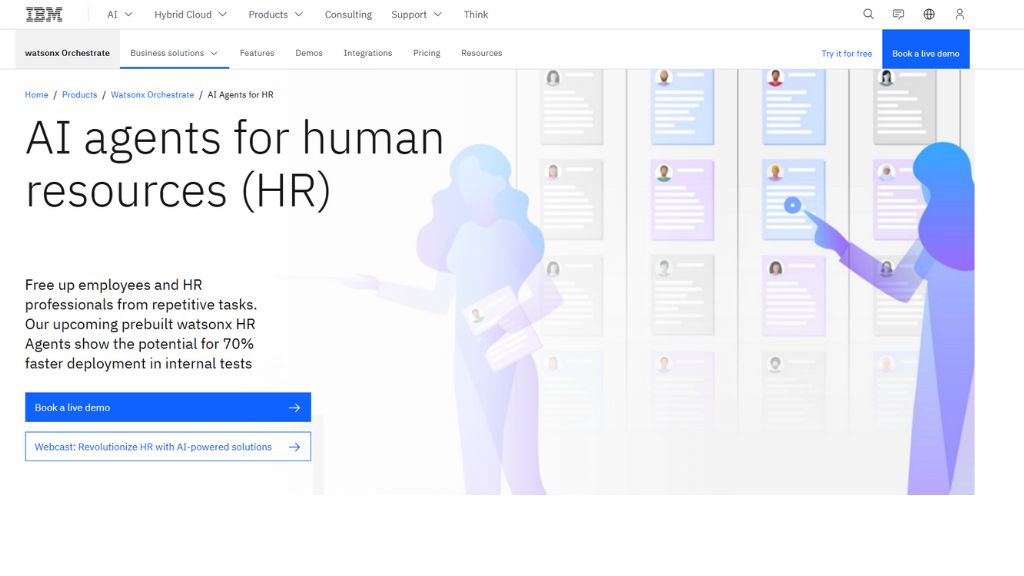
Task: Click arrow icon on blue Book a live demo button
Action: 295,408
